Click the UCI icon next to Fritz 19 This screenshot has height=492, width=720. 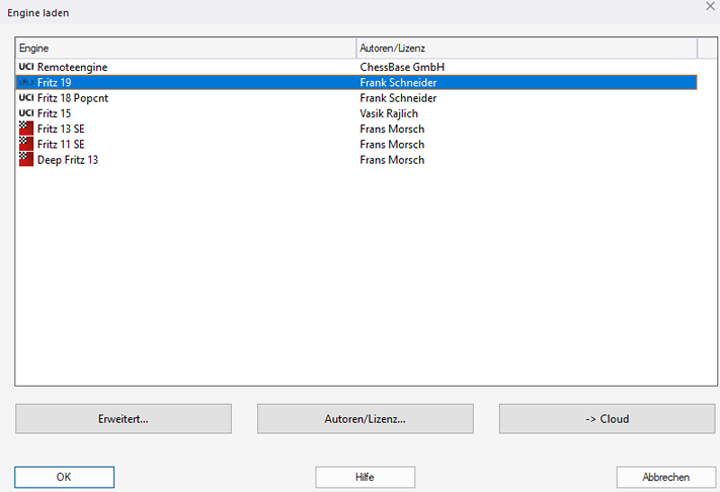(x=26, y=83)
